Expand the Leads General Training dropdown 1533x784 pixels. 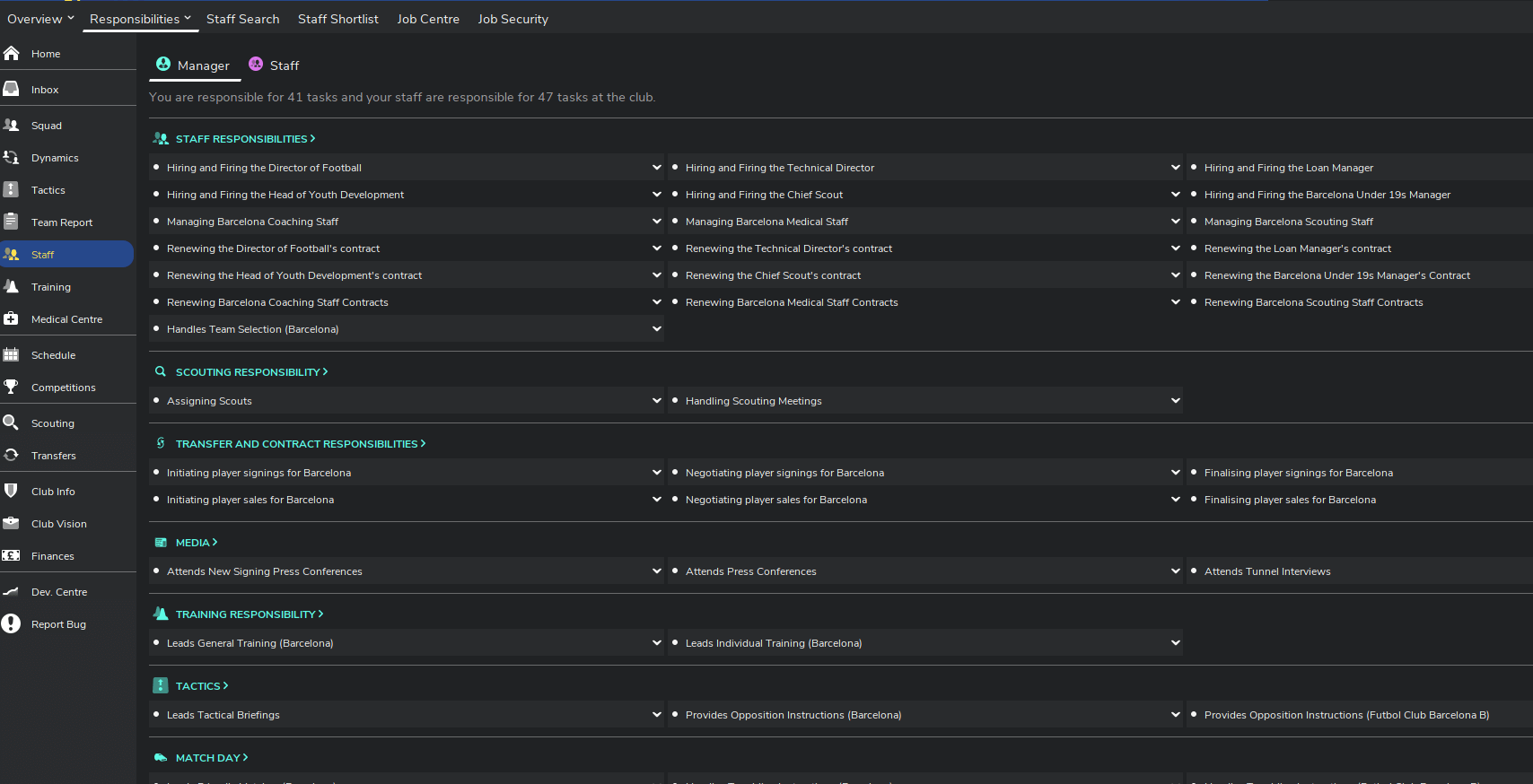[x=657, y=643]
